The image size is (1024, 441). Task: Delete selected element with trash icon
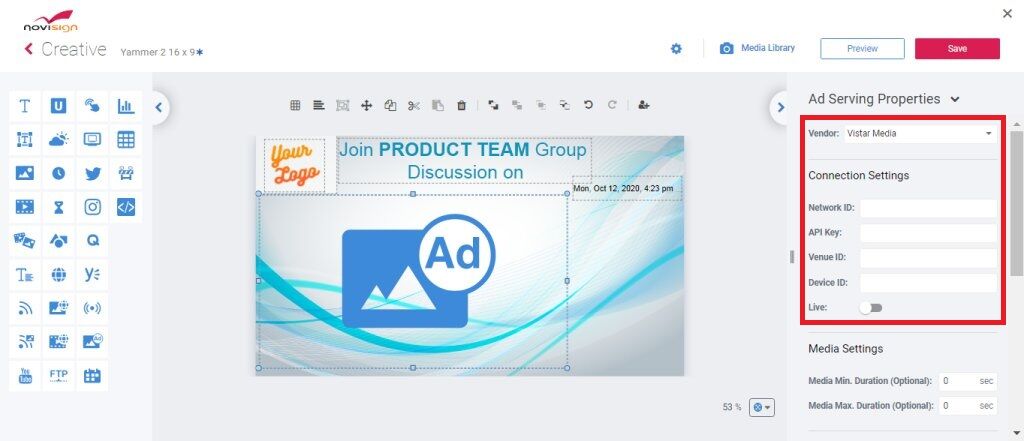click(x=461, y=104)
